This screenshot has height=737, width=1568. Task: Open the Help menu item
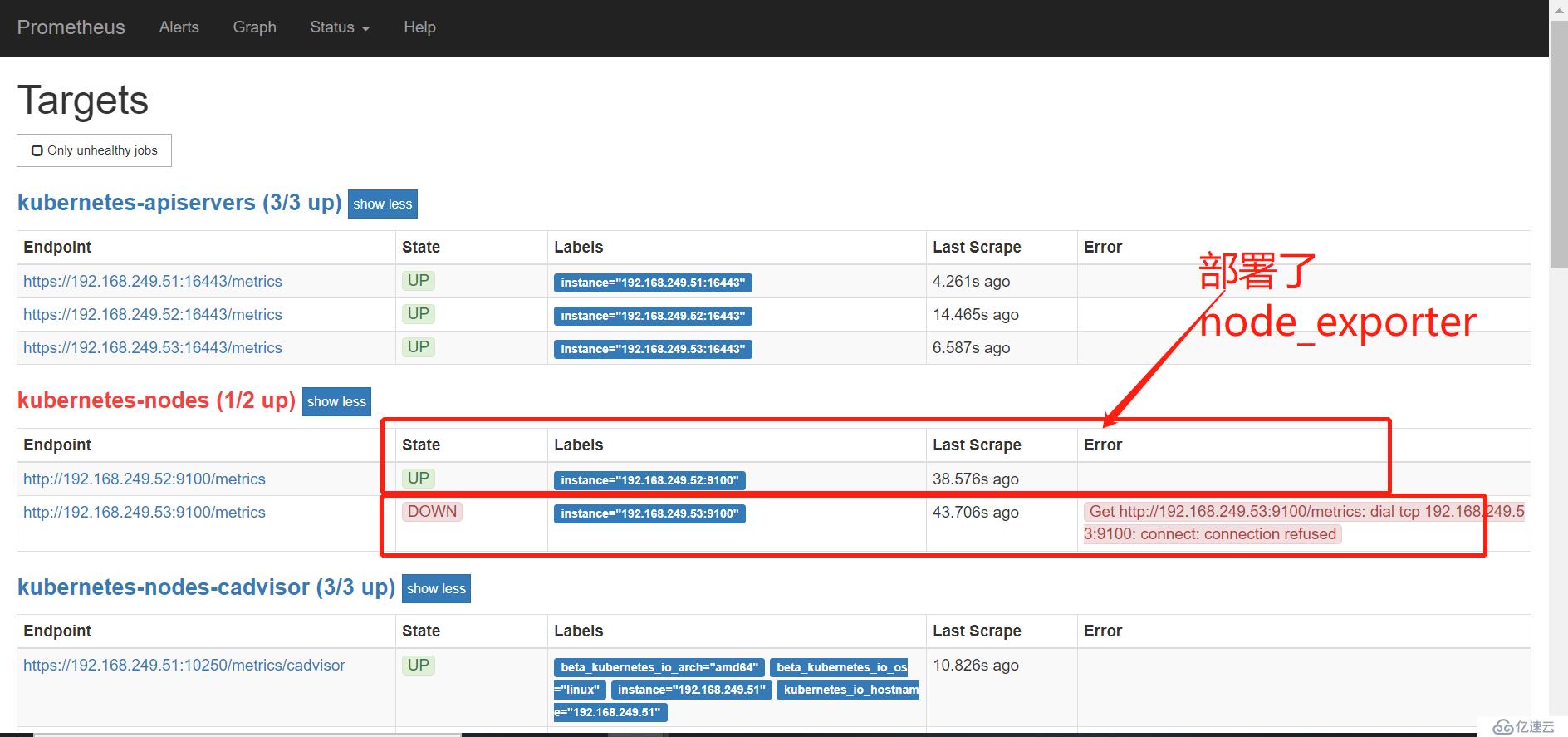[x=419, y=27]
